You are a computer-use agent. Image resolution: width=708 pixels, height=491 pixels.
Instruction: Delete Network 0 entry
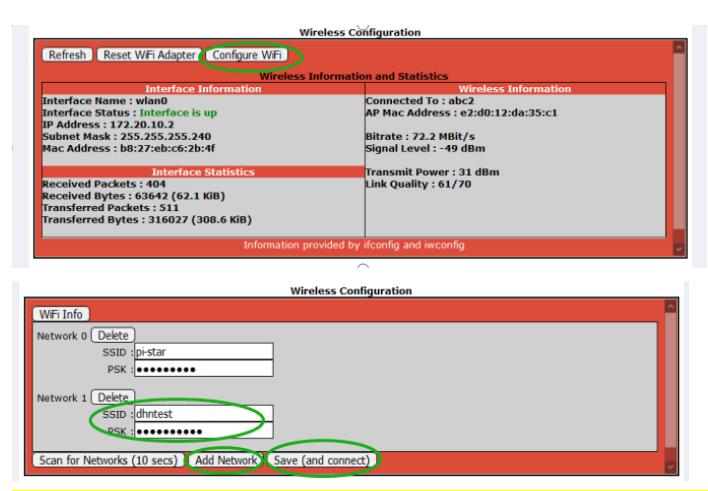(115, 335)
